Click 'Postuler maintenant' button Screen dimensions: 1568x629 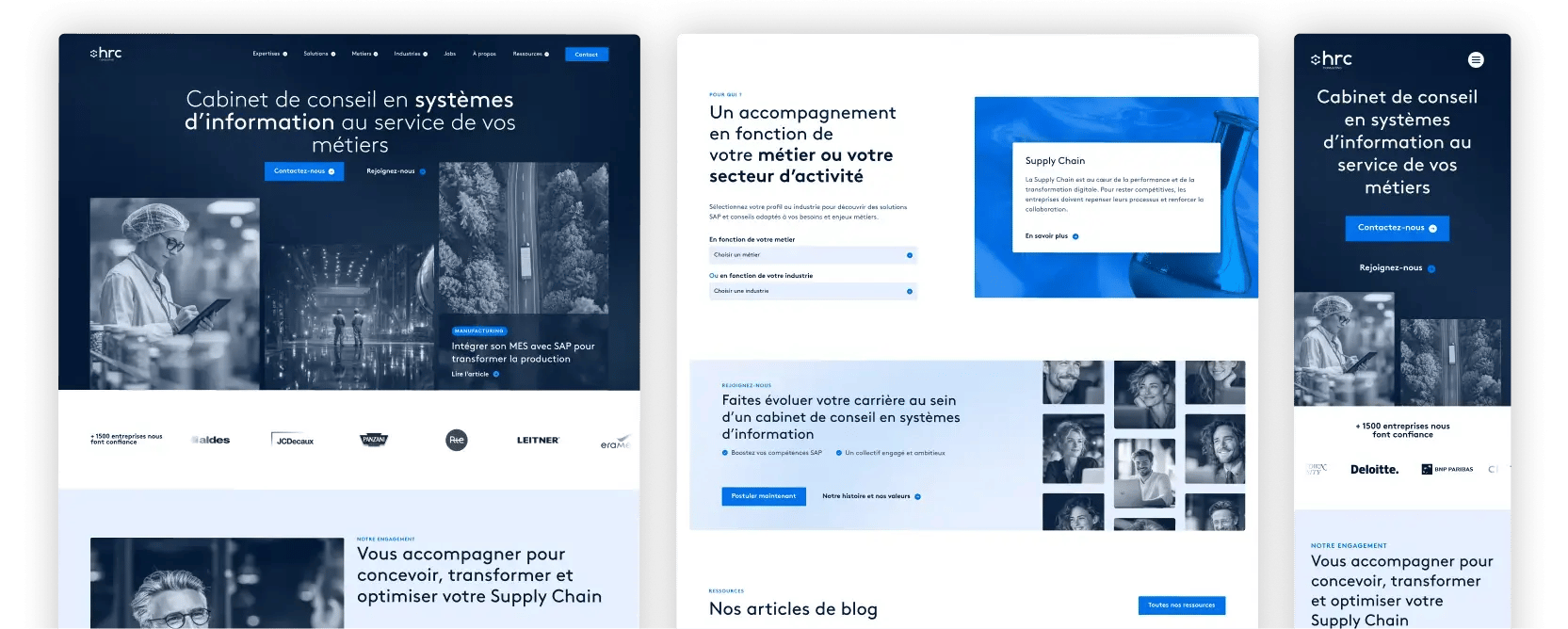764,496
